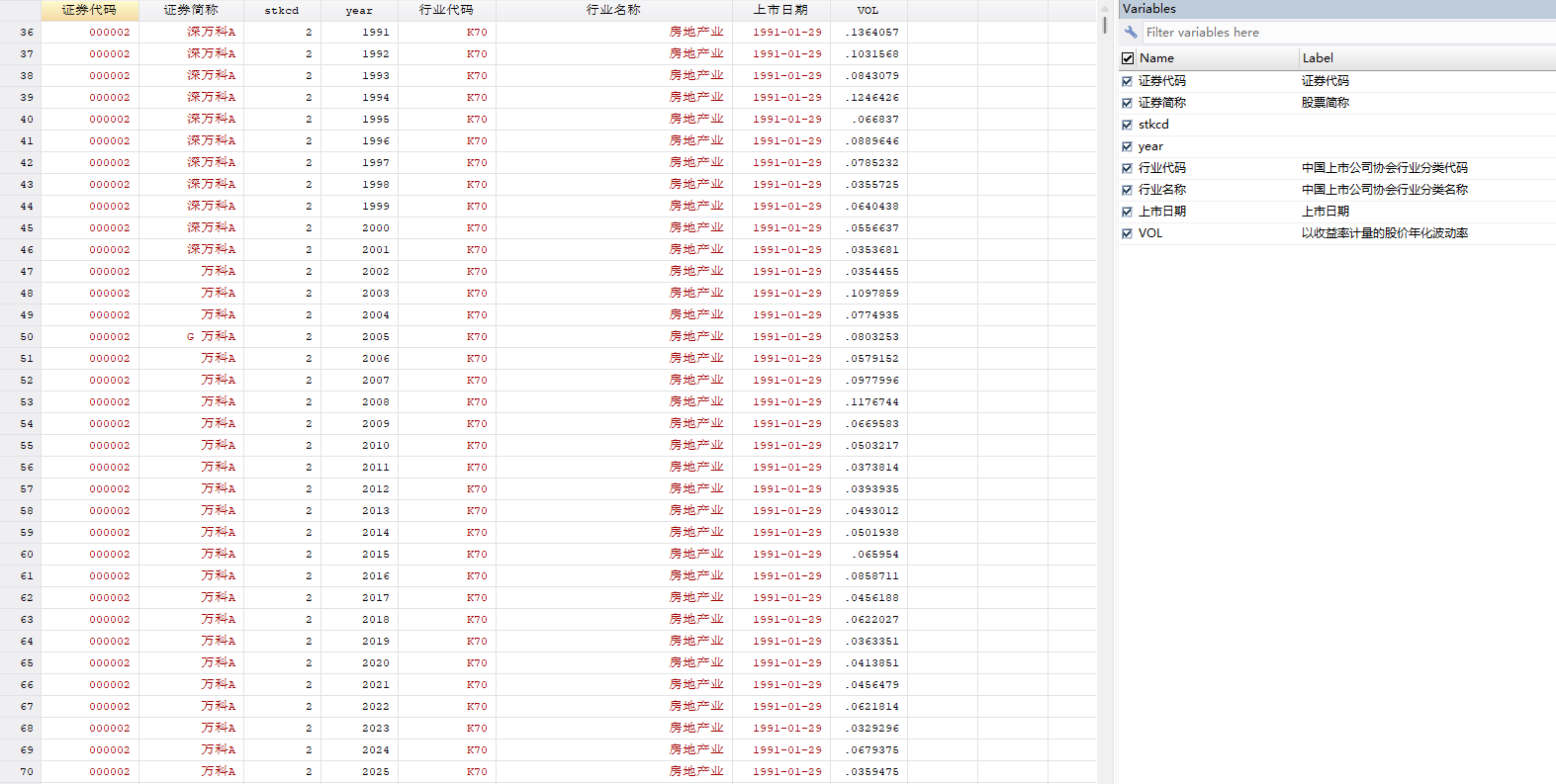Toggle the year variable checkbox
The width and height of the screenshot is (1556, 784).
click(x=1127, y=146)
